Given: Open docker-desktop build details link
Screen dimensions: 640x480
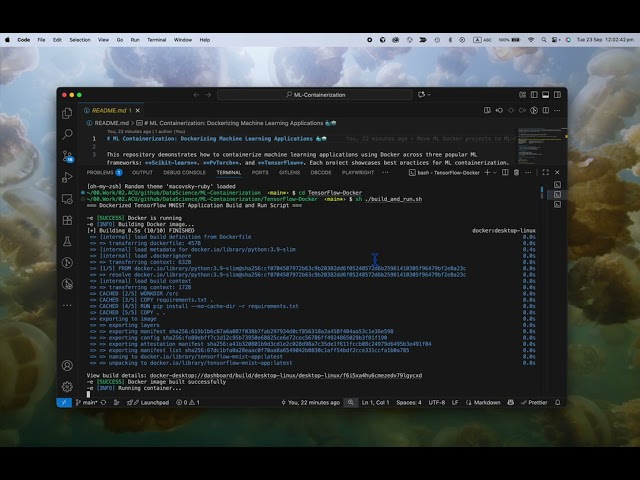Looking at the screenshot, I should (286, 376).
